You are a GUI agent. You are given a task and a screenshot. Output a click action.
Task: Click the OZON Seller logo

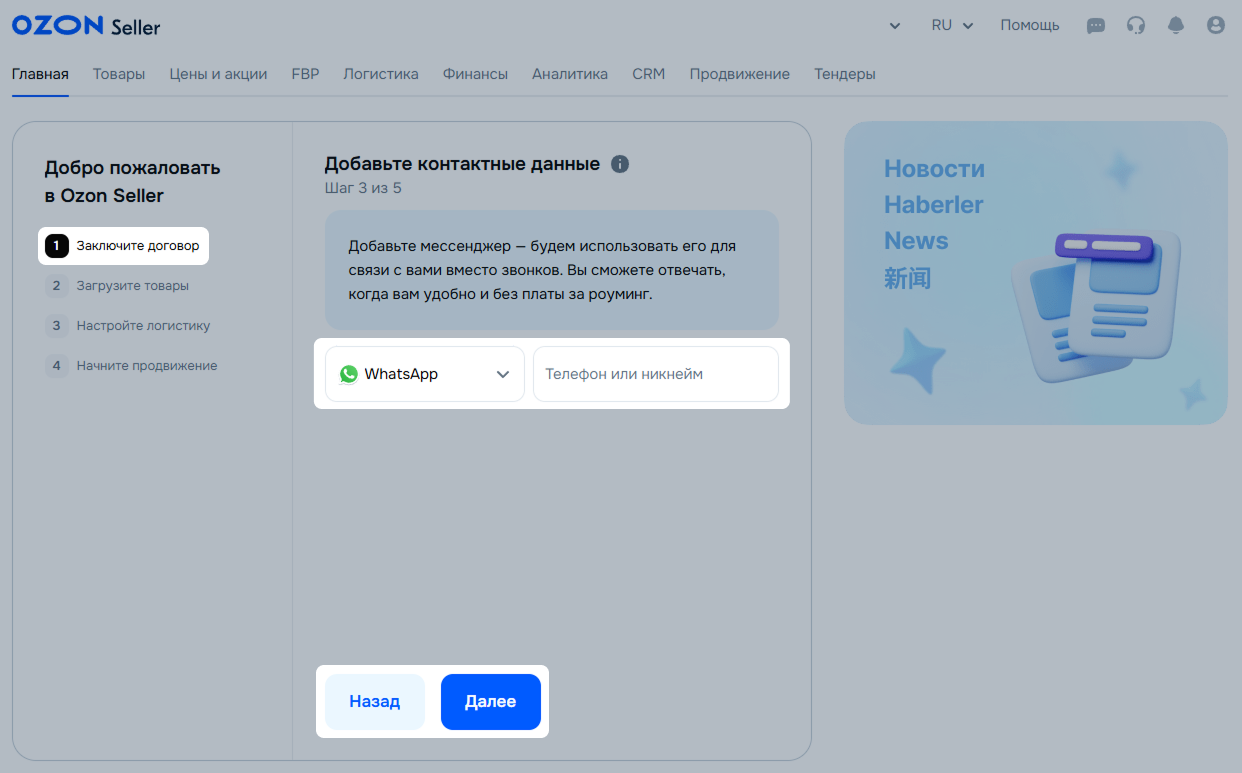tap(86, 26)
